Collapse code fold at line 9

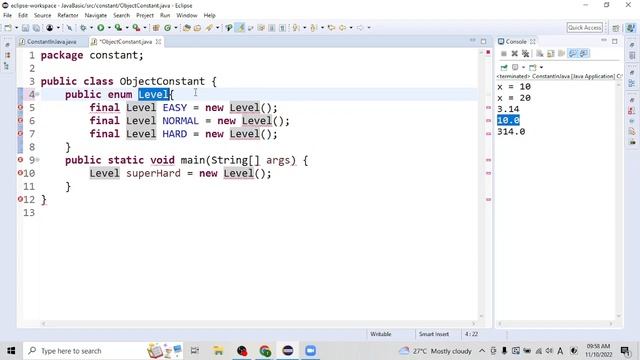tap(38, 160)
